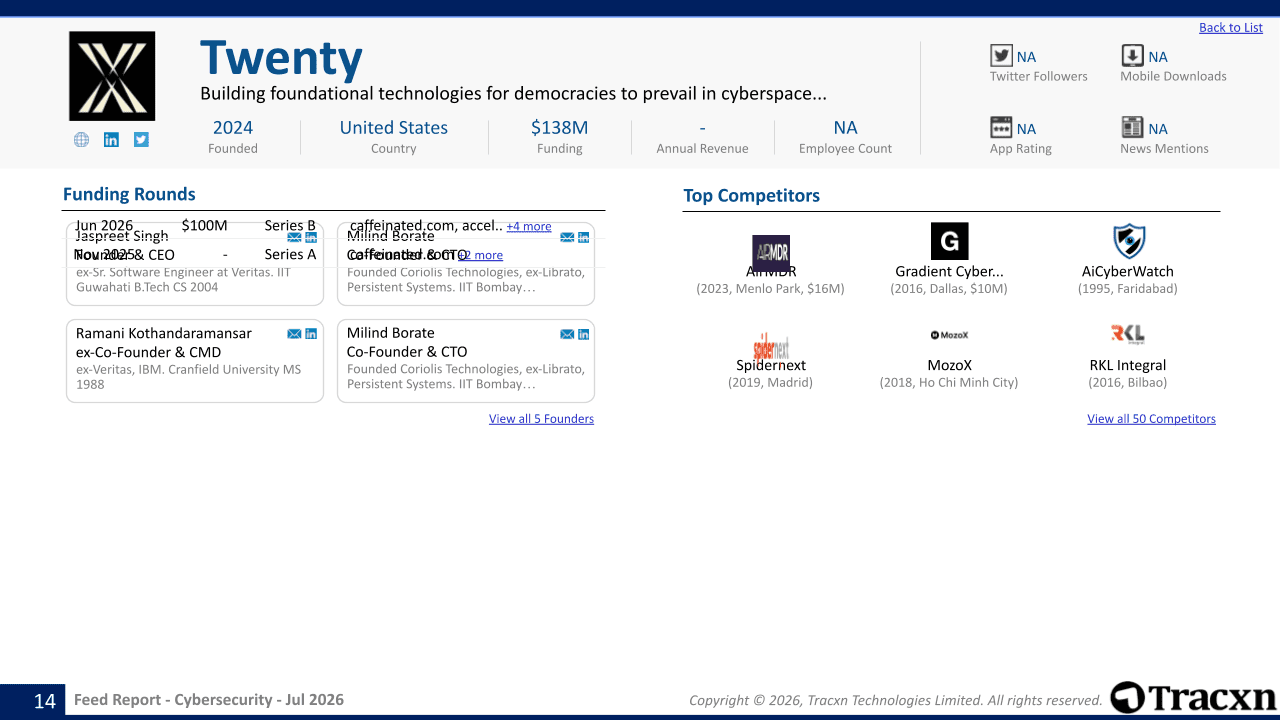Click the Tracxn logo in footer

(1193, 698)
